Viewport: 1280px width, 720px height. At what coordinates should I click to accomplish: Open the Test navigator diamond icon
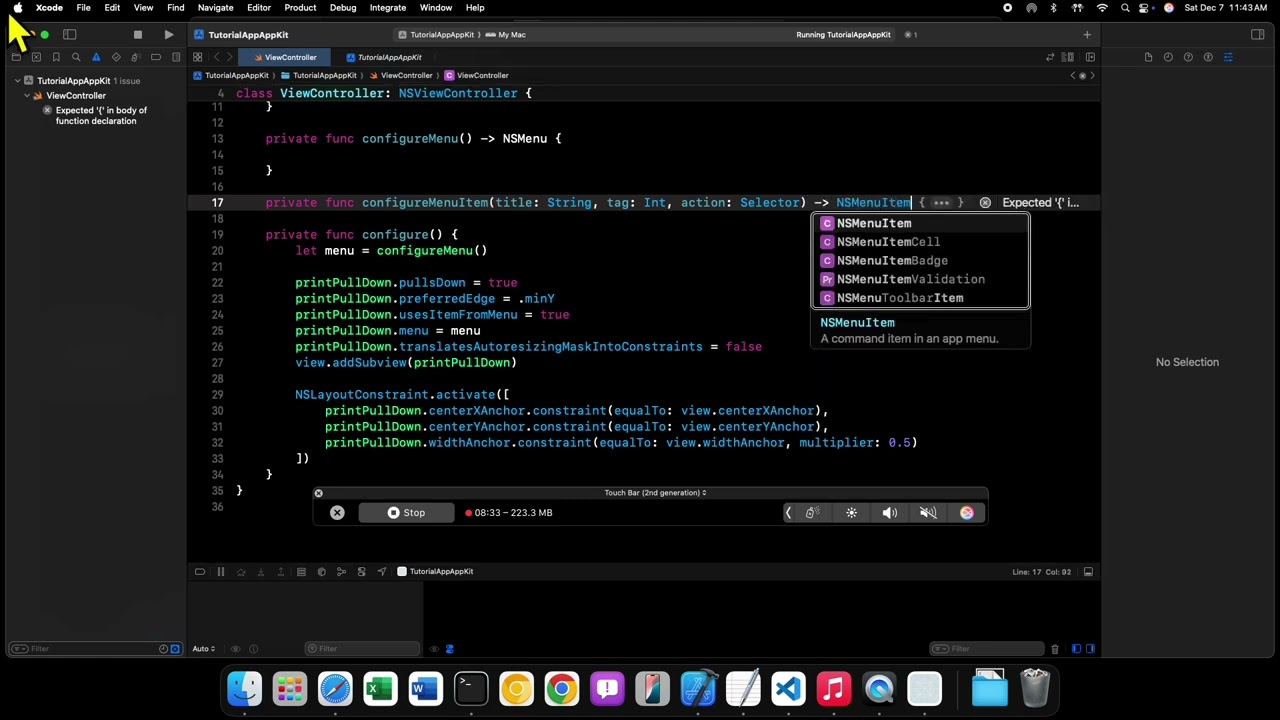(x=116, y=57)
